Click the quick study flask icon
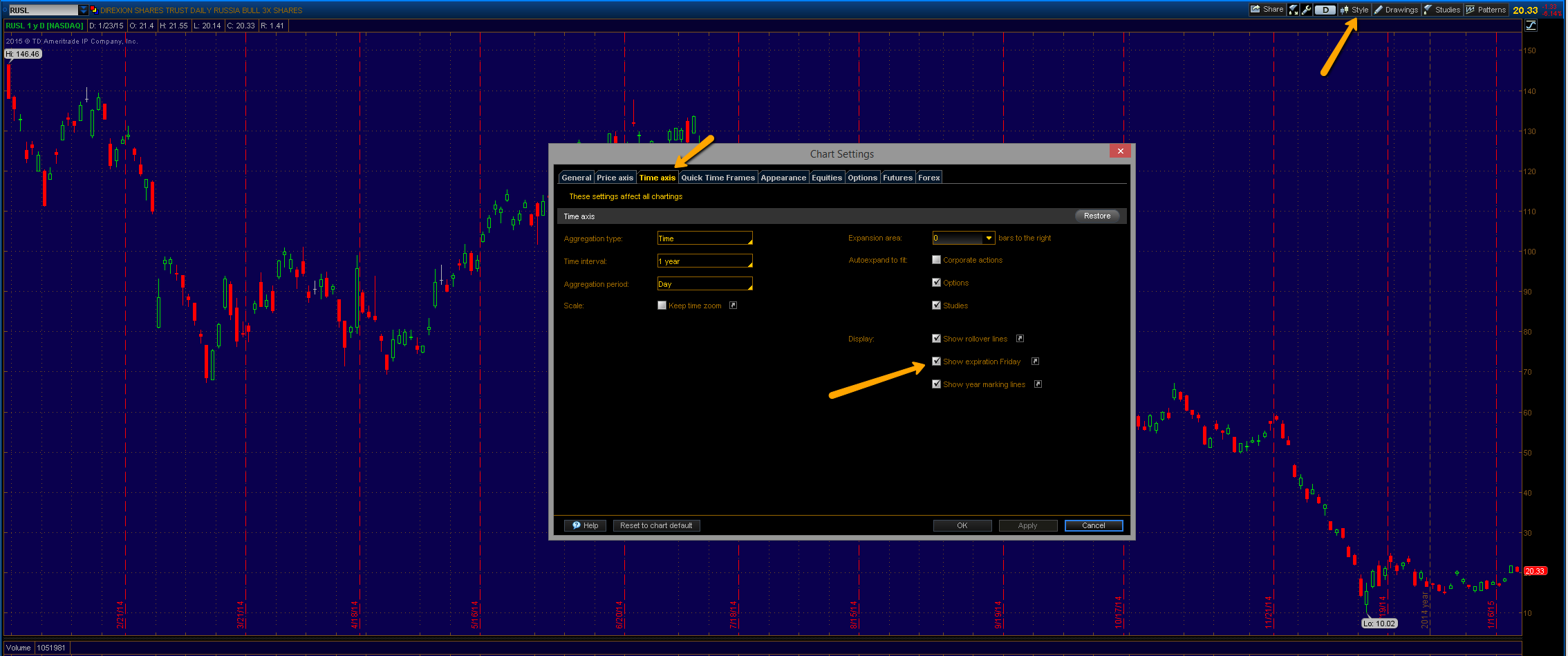This screenshot has height=656, width=1568. (1293, 10)
